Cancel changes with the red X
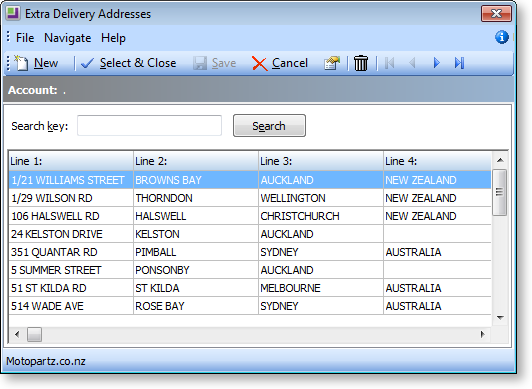Viewport: 532px width, 389px height. pos(260,63)
